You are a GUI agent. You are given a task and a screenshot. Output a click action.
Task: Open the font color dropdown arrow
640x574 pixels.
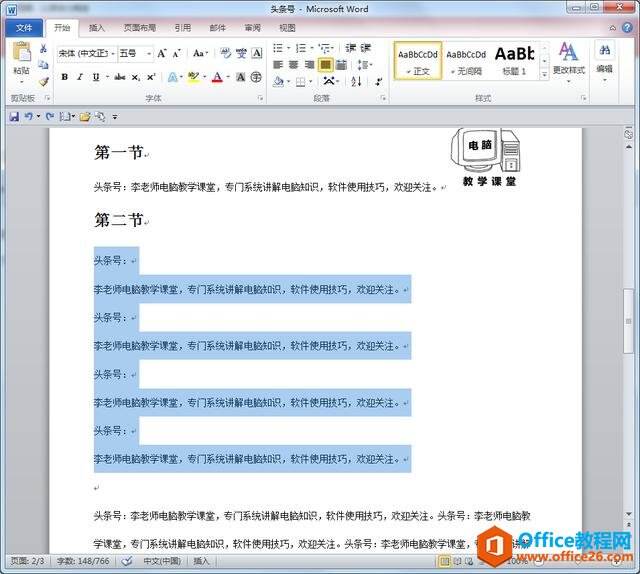228,77
